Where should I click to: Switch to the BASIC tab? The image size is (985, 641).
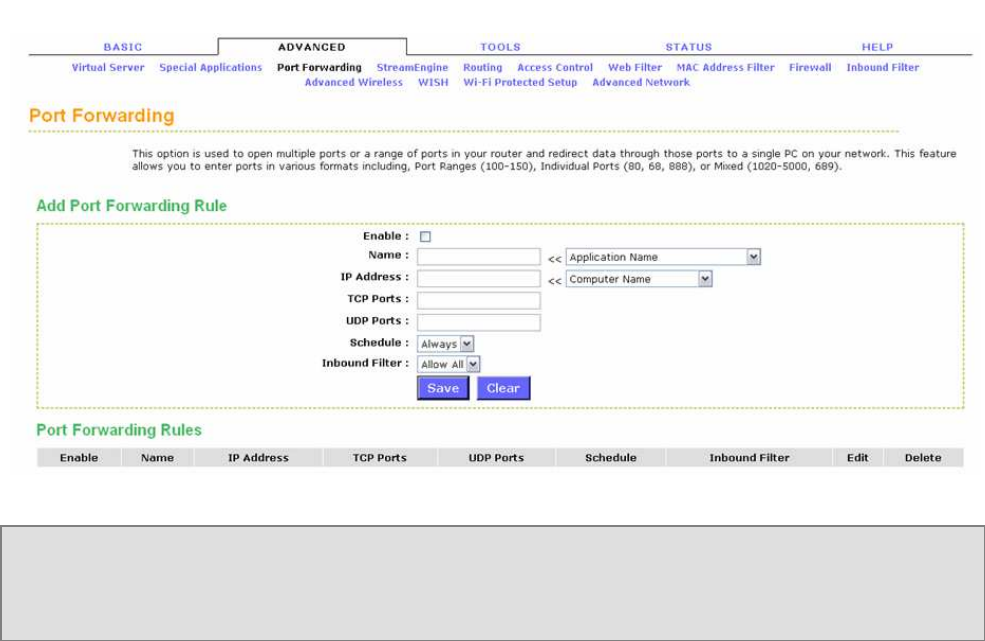[122, 47]
